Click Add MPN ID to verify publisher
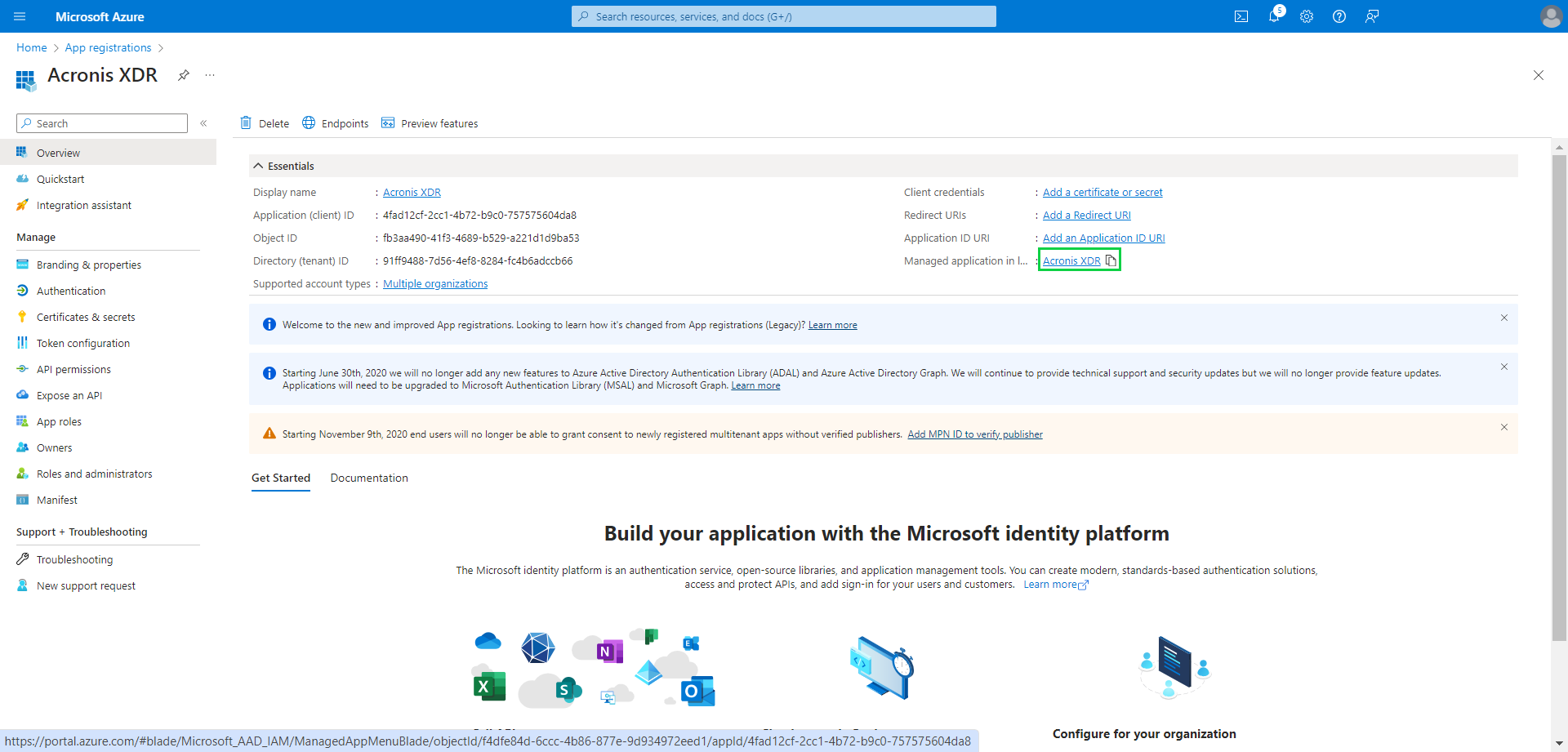 [x=975, y=434]
